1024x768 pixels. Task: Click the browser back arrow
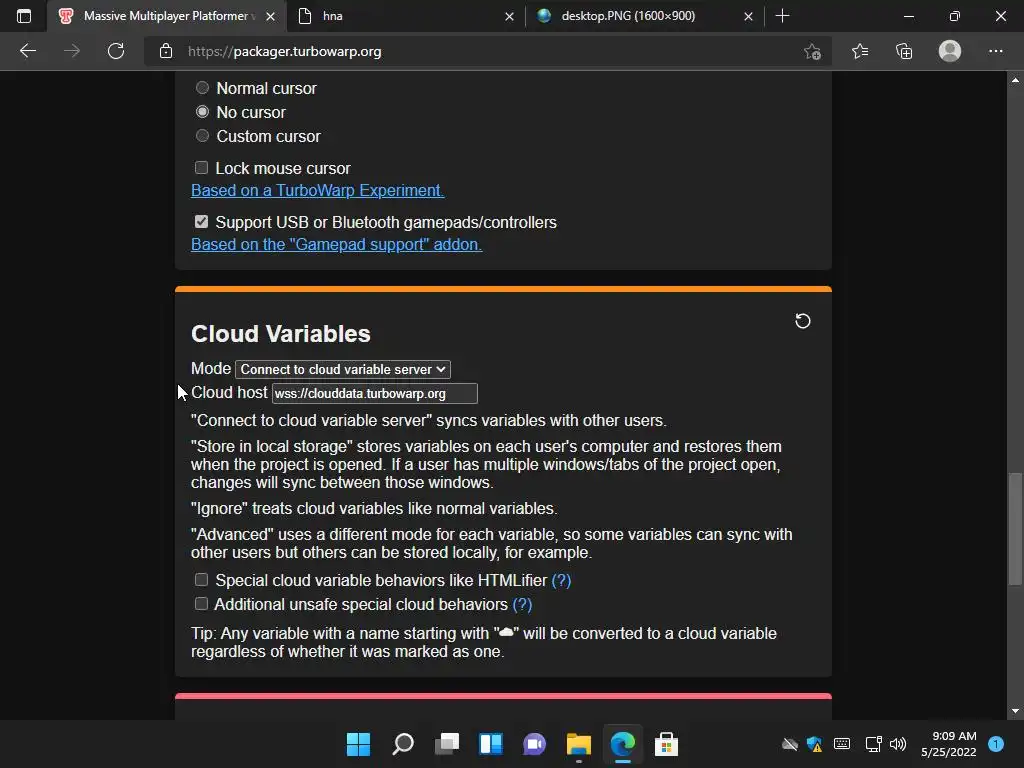[27, 51]
